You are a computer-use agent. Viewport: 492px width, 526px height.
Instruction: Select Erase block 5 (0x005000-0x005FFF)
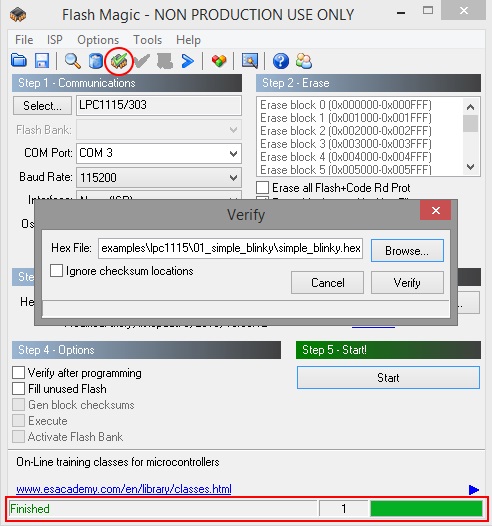click(x=346, y=170)
